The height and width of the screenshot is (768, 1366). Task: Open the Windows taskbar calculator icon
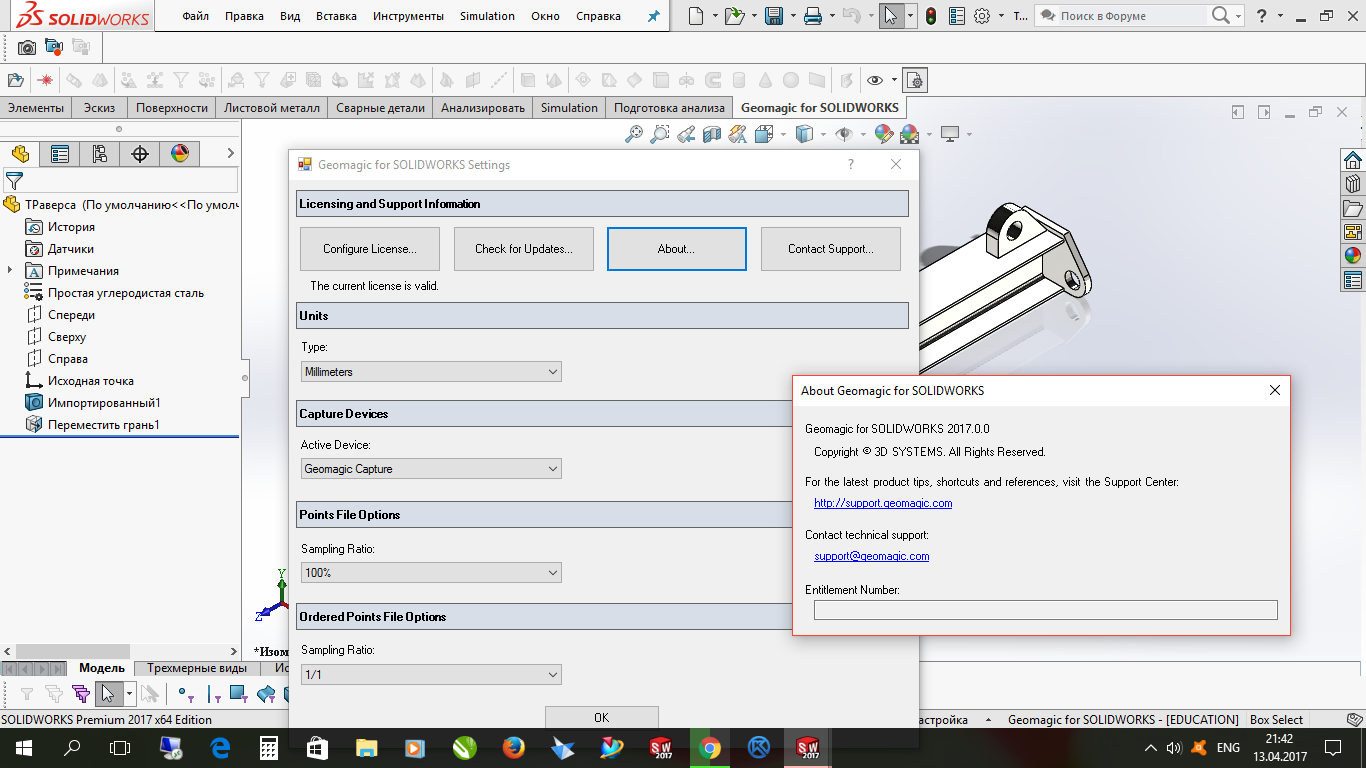point(269,748)
